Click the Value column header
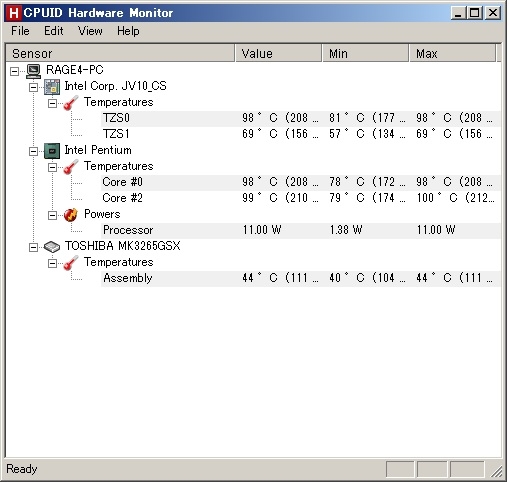509x482 pixels. point(279,53)
